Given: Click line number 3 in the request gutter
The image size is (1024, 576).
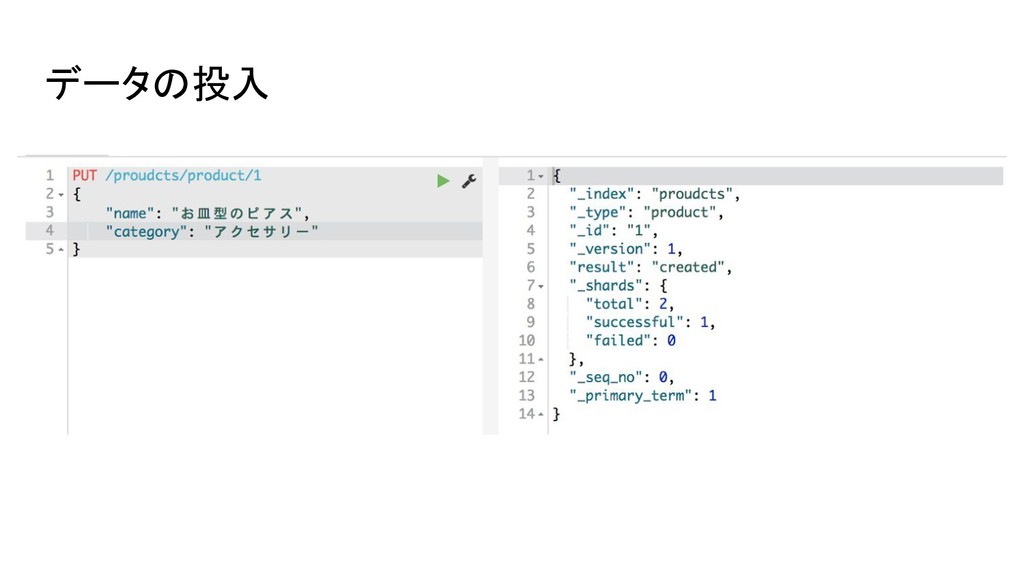Looking at the screenshot, I should click(50, 212).
